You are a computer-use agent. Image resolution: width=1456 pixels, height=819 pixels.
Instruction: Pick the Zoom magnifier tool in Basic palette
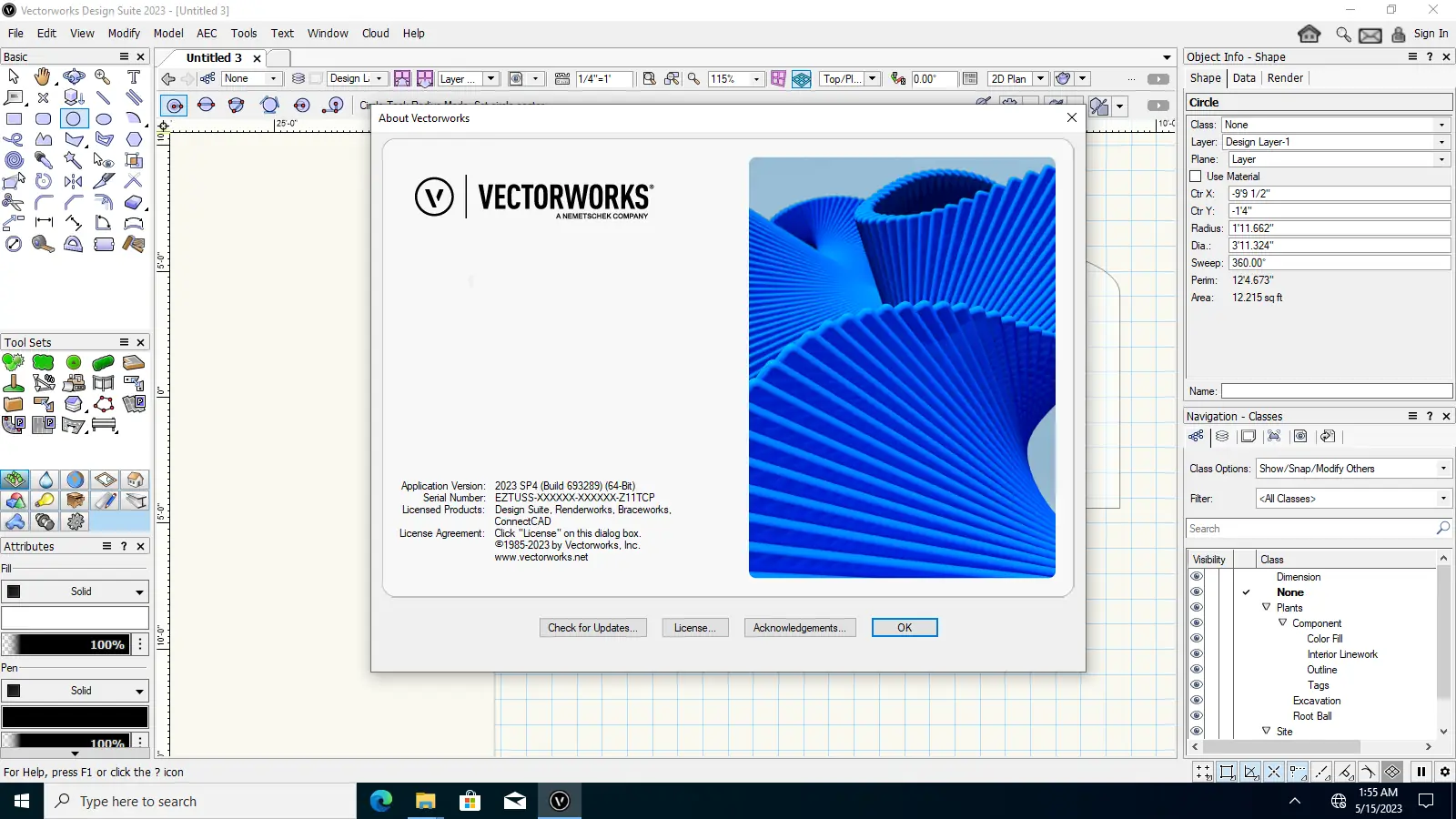(104, 76)
